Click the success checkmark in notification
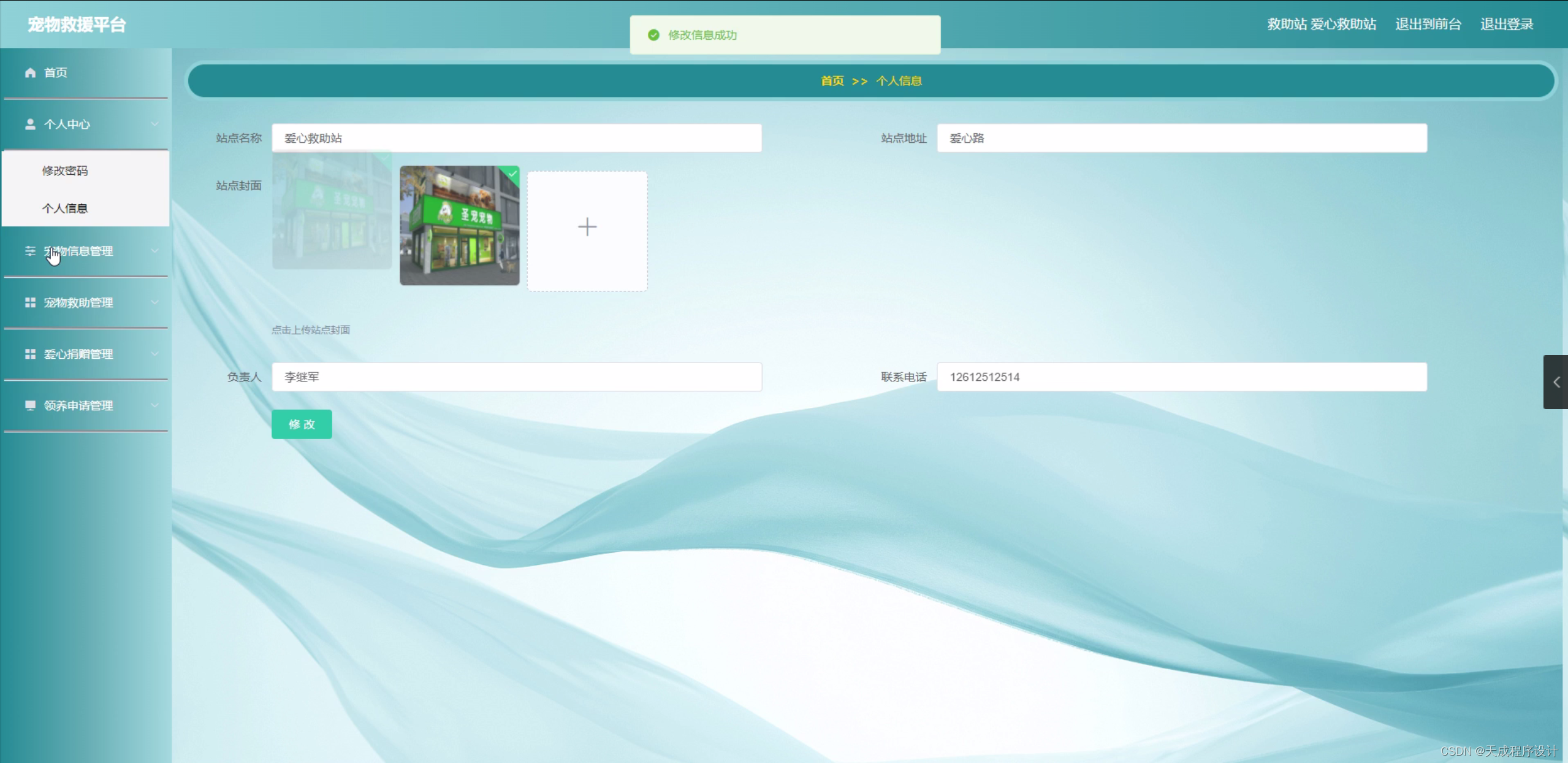The image size is (1568, 763). 653,36
